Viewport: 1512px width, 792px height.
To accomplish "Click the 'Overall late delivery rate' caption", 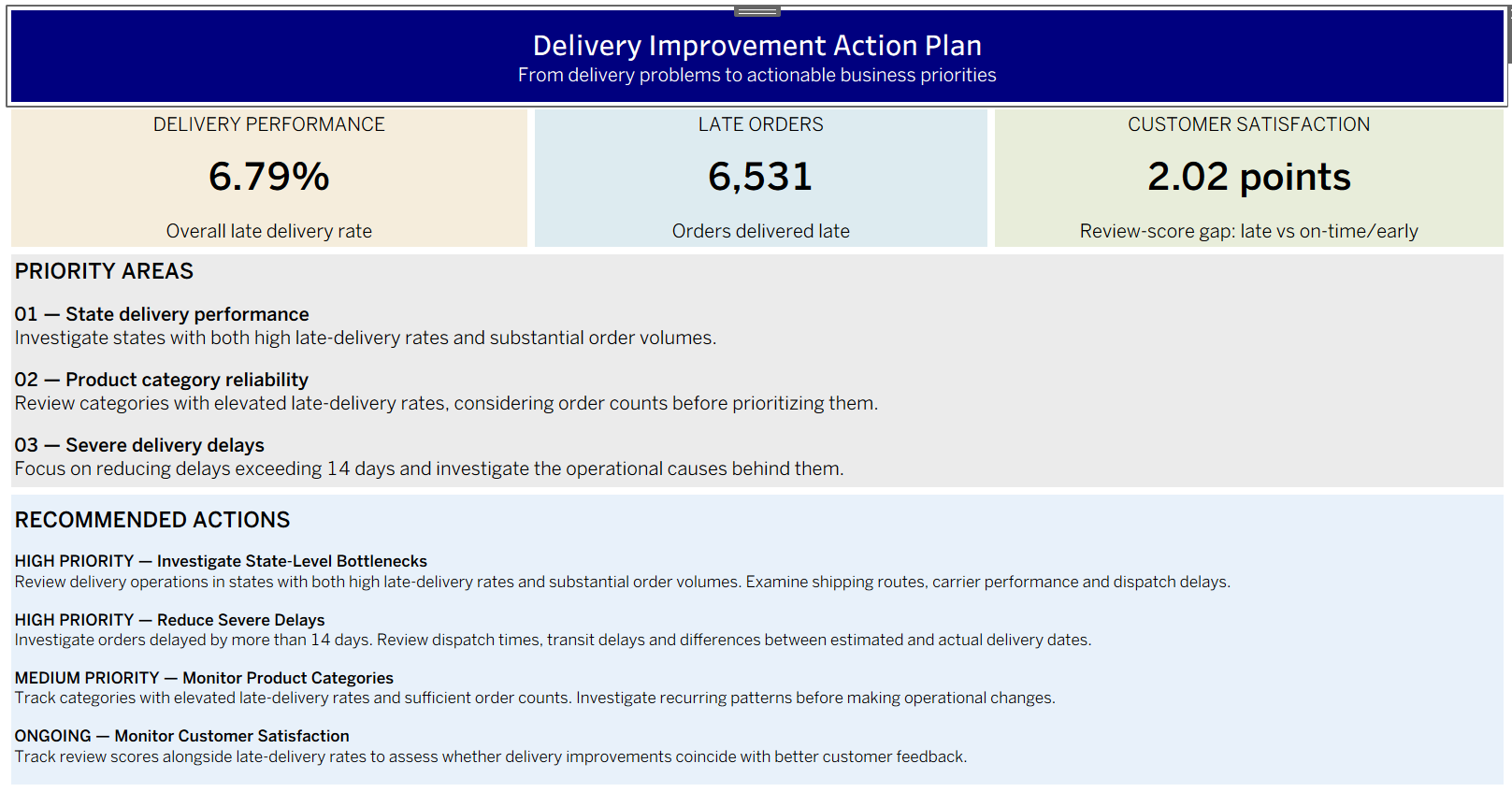I will click(269, 231).
